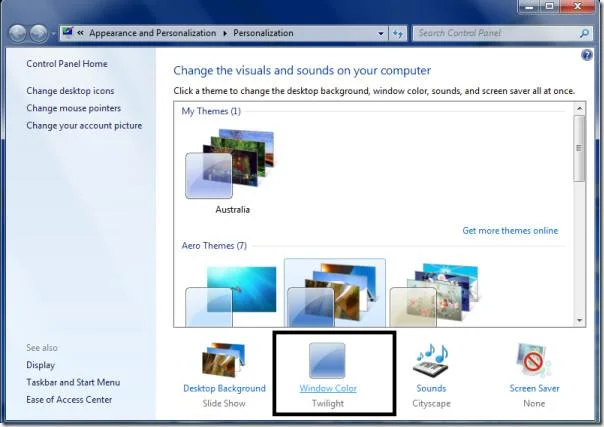Click the Desktop Background text link
The image size is (604, 427).
[224, 388]
